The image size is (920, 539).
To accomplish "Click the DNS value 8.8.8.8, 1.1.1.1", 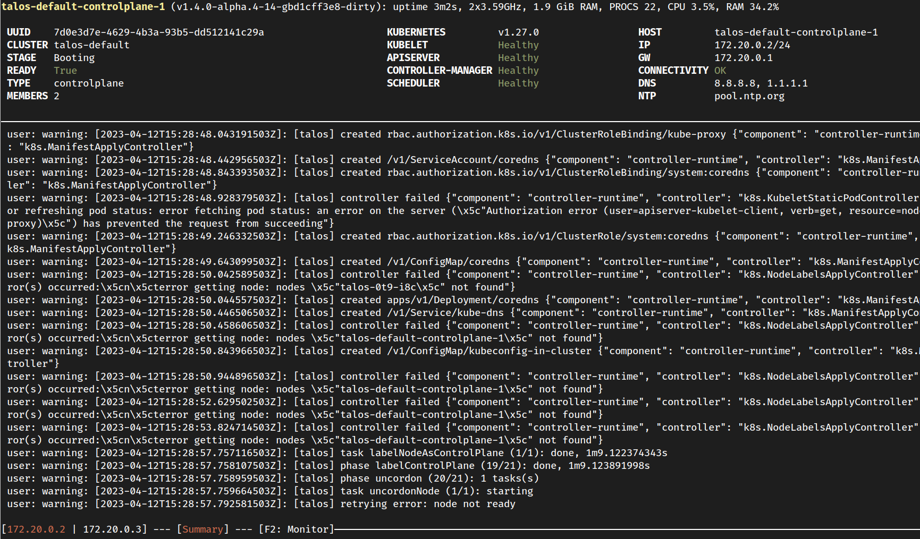I will (x=761, y=83).
